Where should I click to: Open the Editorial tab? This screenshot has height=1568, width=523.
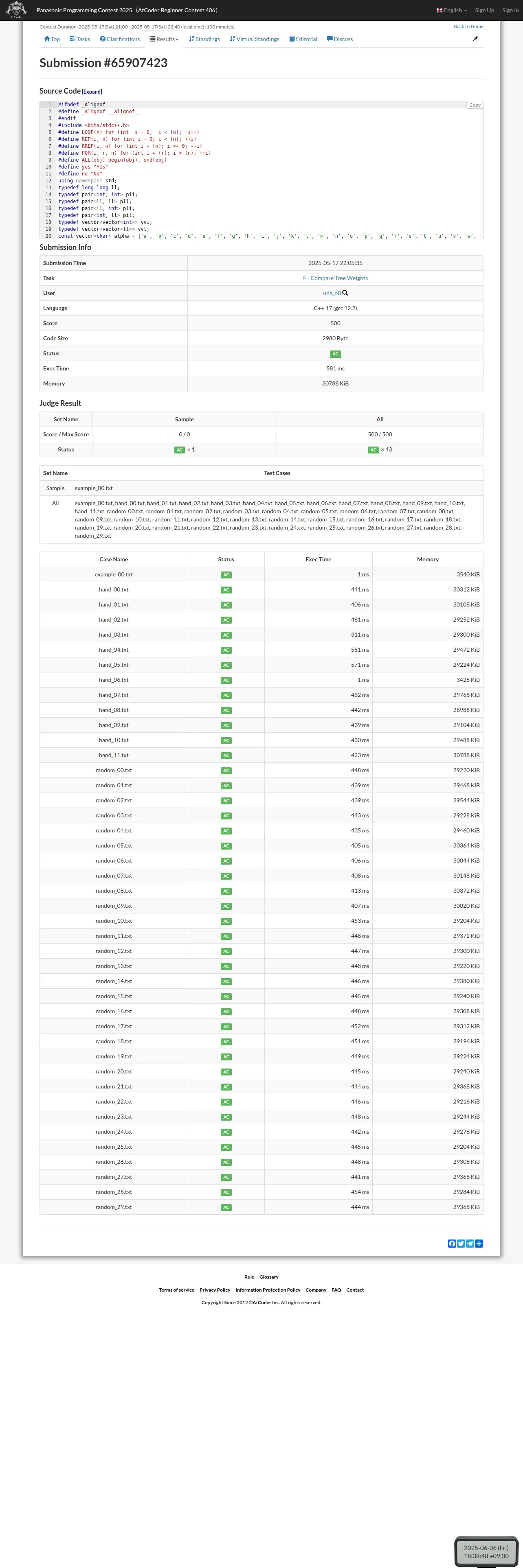(303, 39)
